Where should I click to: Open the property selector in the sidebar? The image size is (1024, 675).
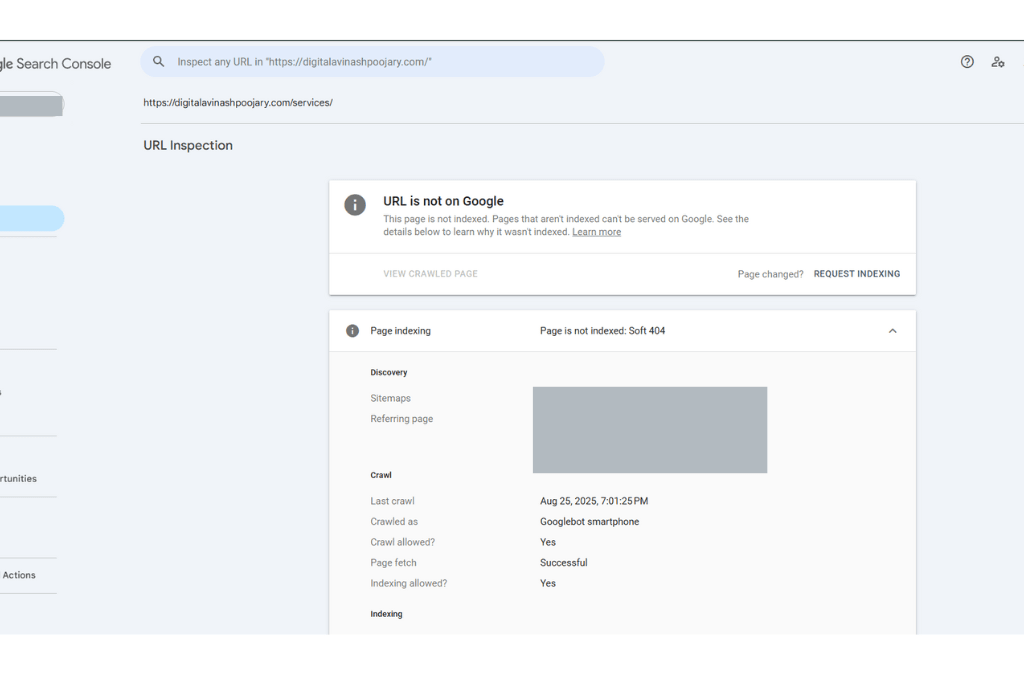click(x=30, y=103)
